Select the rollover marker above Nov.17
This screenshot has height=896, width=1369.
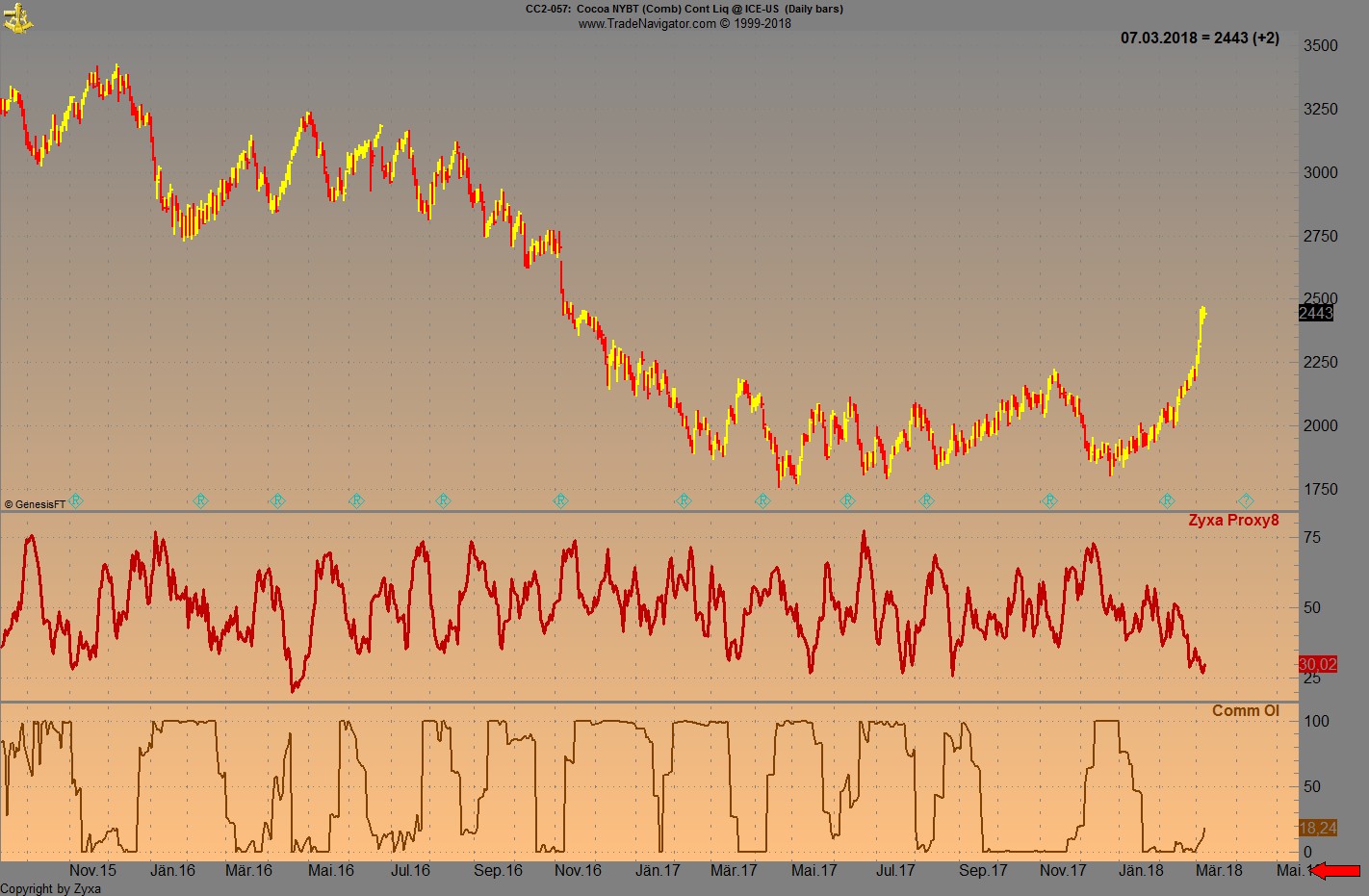(1050, 501)
